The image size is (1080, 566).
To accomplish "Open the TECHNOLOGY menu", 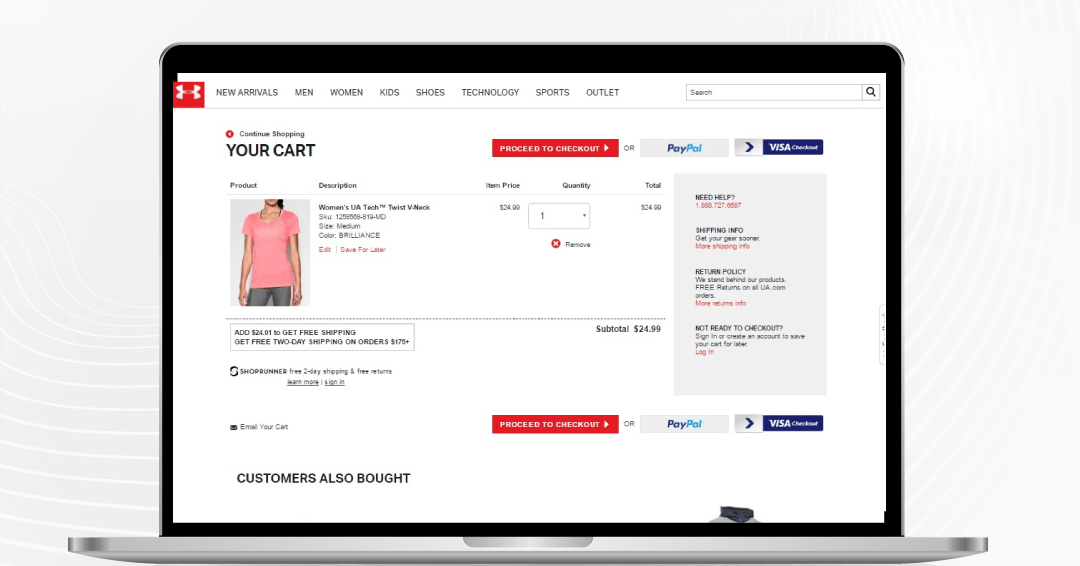I will pyautogui.click(x=490, y=92).
